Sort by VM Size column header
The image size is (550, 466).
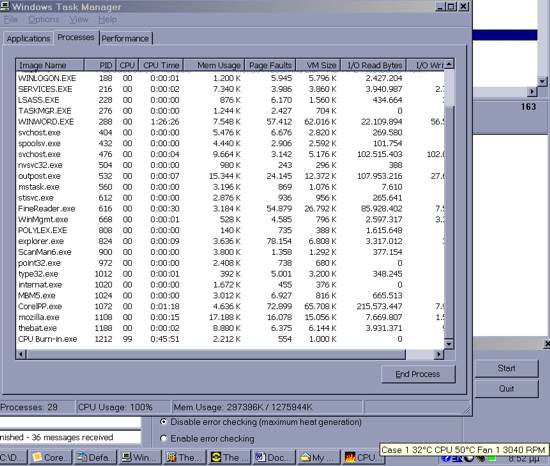(x=318, y=65)
